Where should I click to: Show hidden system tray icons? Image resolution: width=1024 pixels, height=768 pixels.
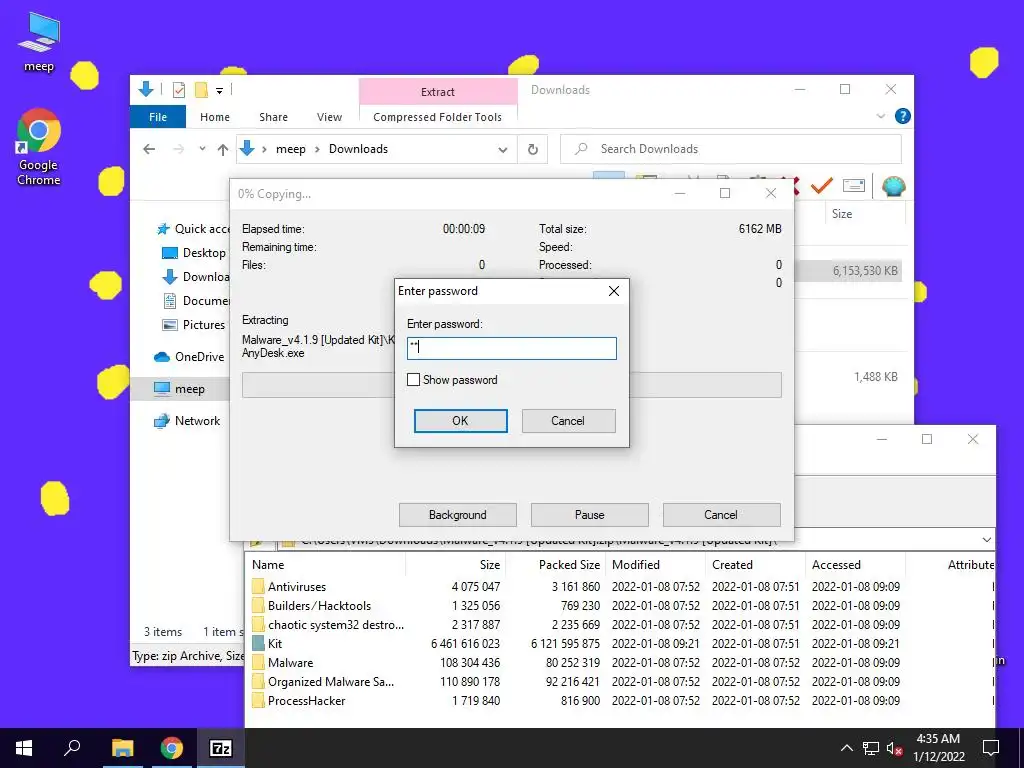[x=846, y=748]
